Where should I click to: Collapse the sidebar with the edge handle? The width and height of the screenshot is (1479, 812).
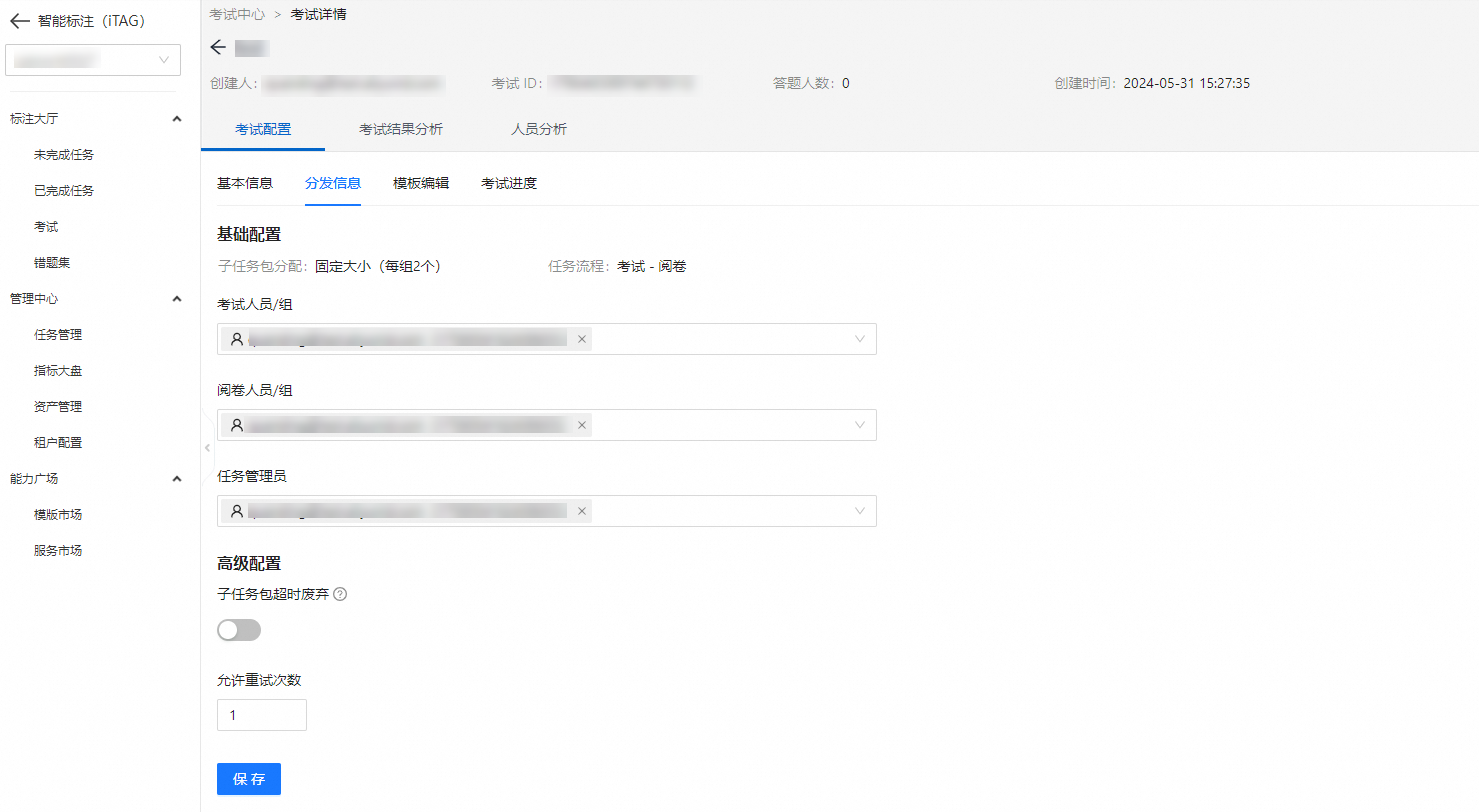point(206,447)
